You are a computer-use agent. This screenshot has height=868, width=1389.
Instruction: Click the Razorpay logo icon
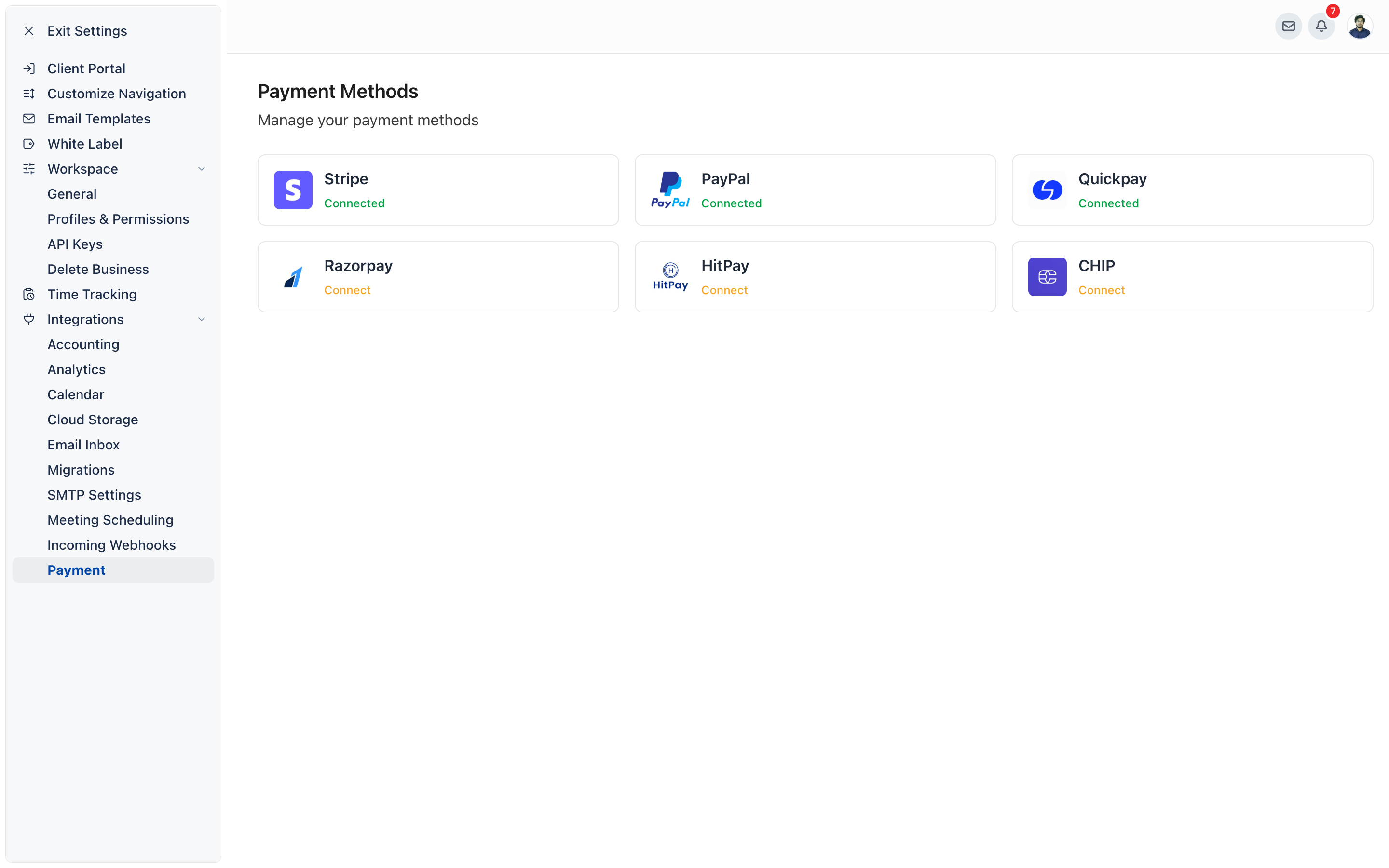(x=293, y=277)
